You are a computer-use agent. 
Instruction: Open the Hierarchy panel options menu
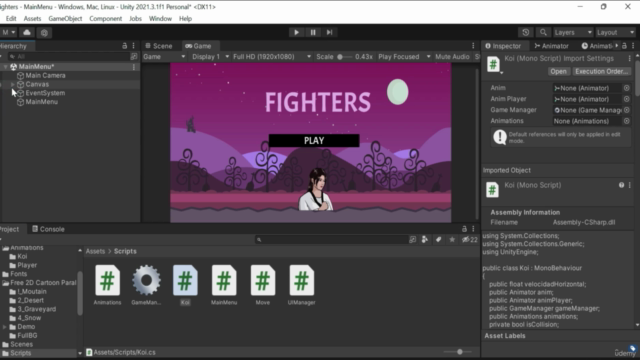click(133, 46)
